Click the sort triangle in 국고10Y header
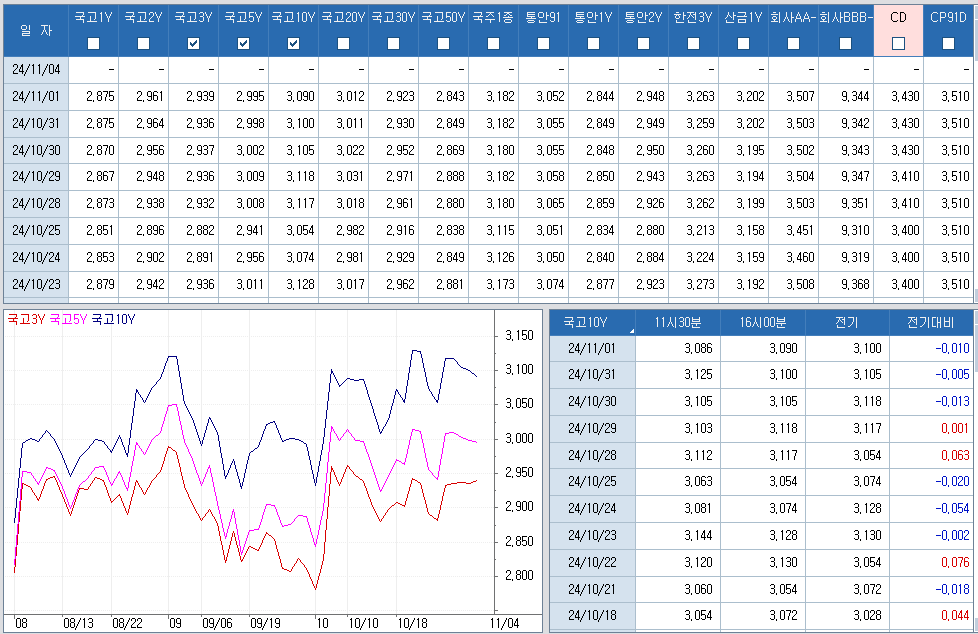This screenshot has height=634, width=978. click(632, 329)
